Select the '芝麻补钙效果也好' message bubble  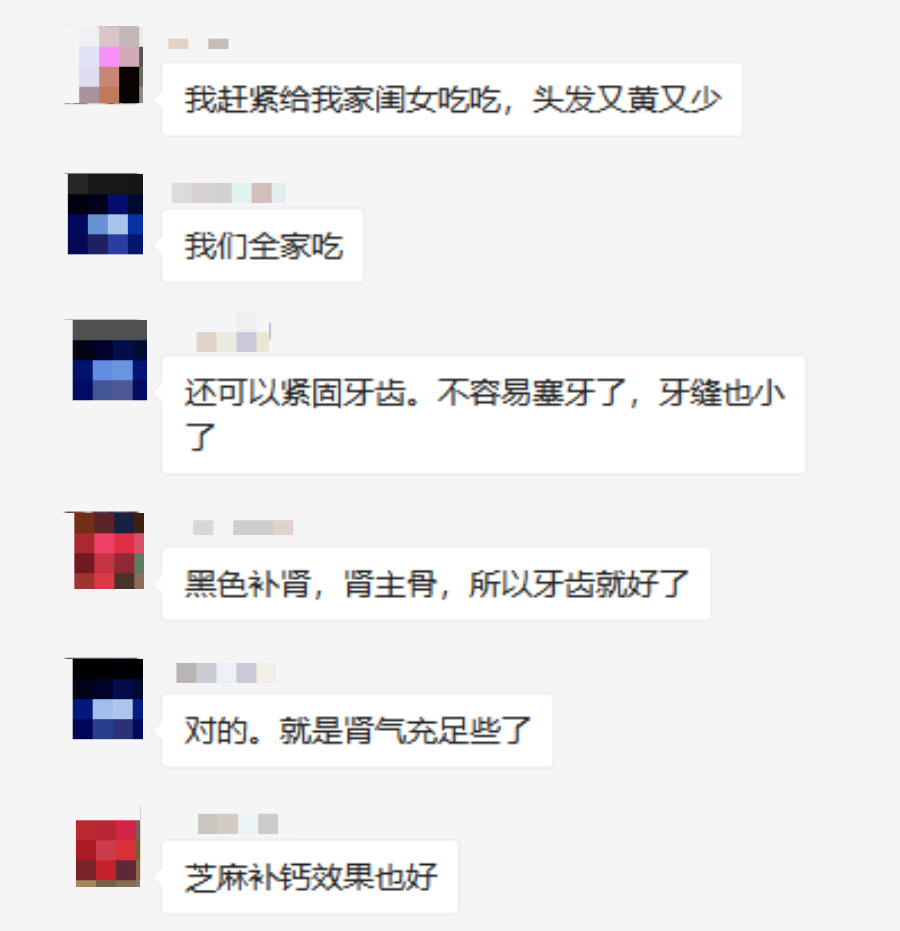click(310, 877)
